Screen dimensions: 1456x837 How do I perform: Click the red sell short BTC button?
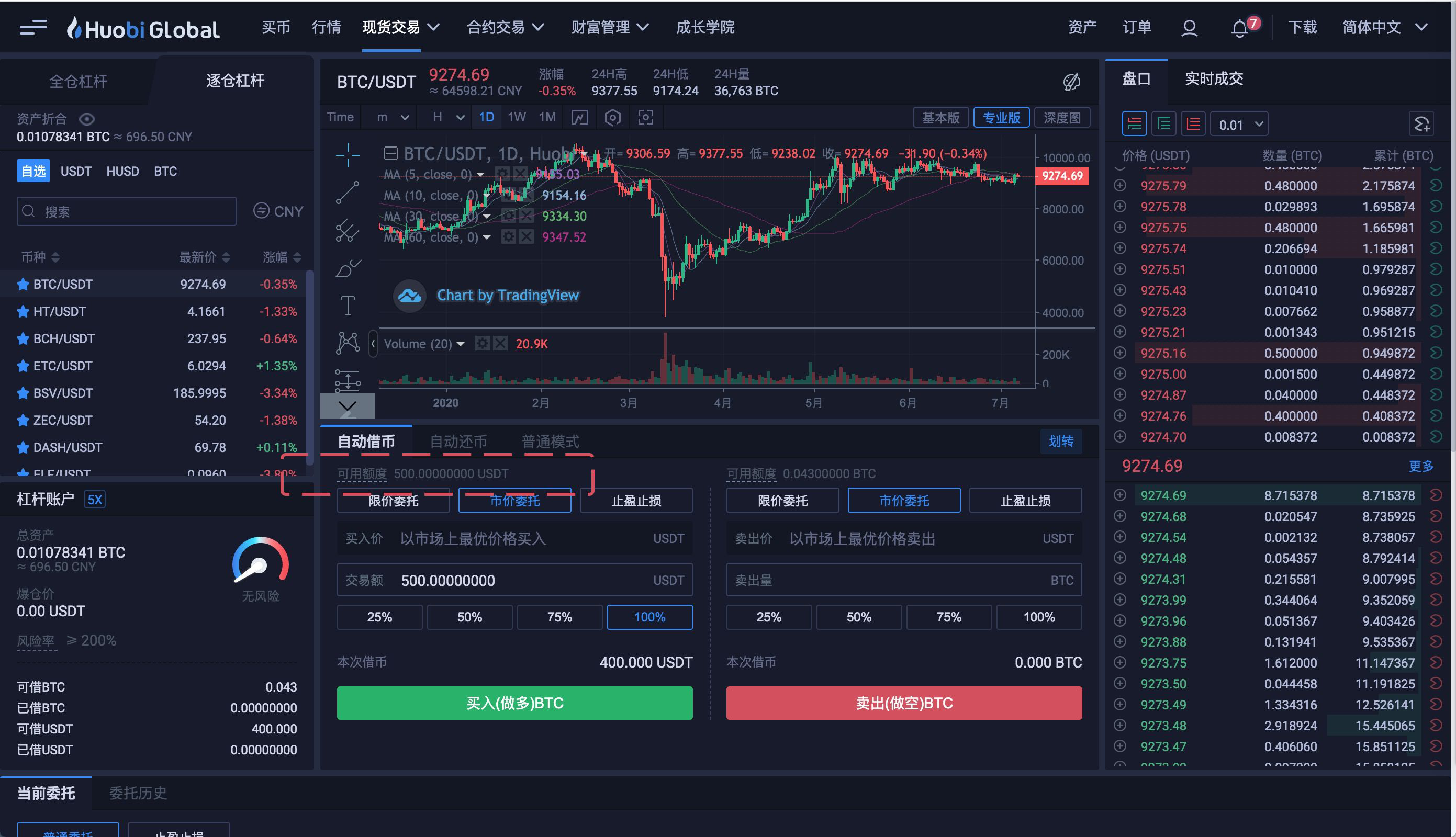pos(904,703)
